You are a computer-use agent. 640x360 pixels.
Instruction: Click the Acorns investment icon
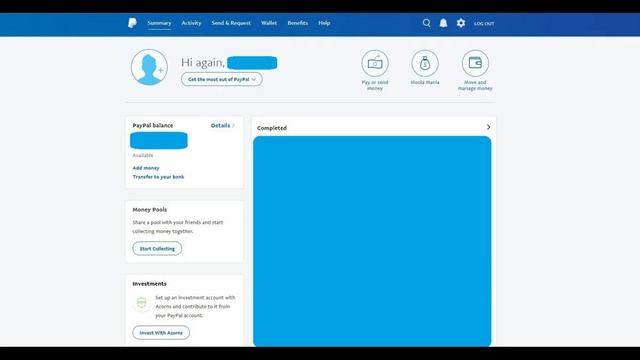point(142,303)
